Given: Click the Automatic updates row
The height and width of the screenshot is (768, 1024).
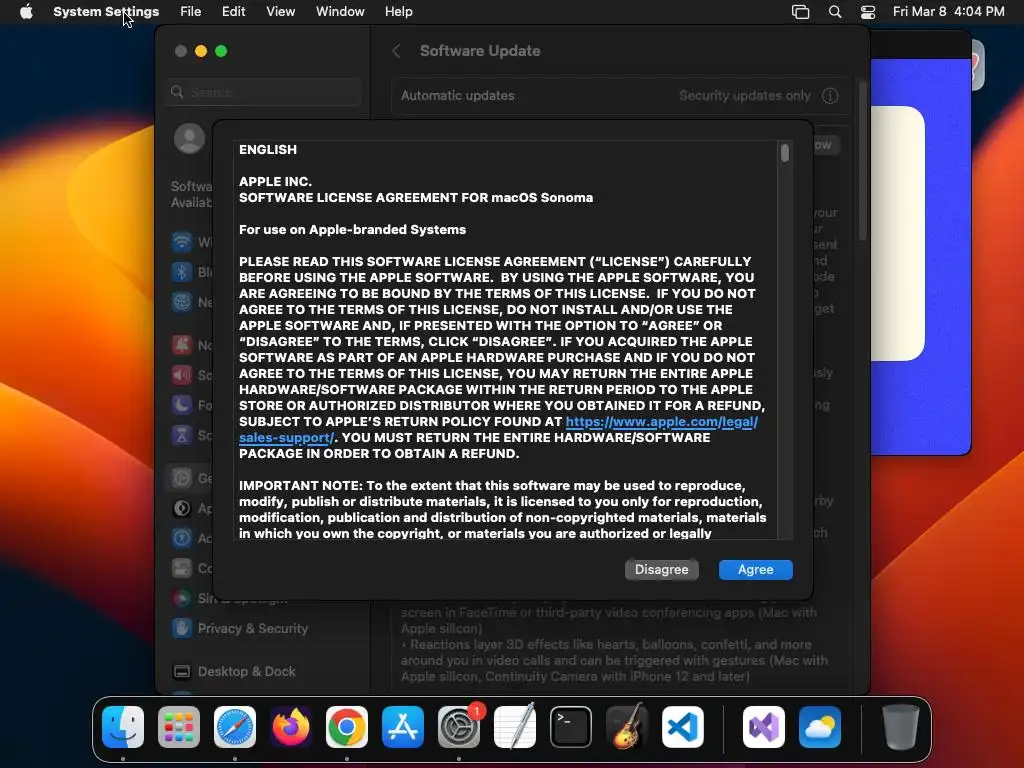Looking at the screenshot, I should (x=620, y=95).
